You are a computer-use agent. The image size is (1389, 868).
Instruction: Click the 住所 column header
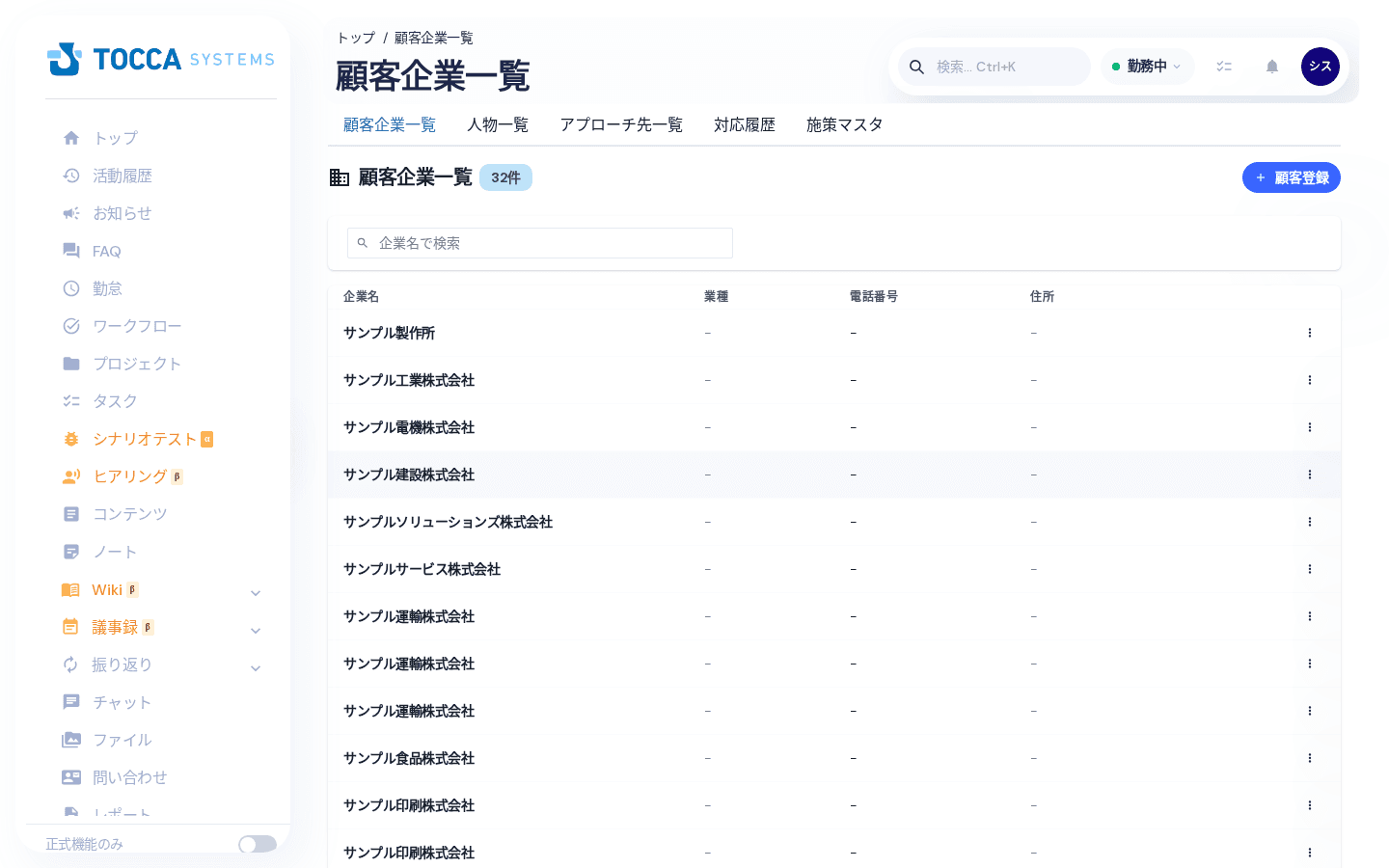[1043, 296]
